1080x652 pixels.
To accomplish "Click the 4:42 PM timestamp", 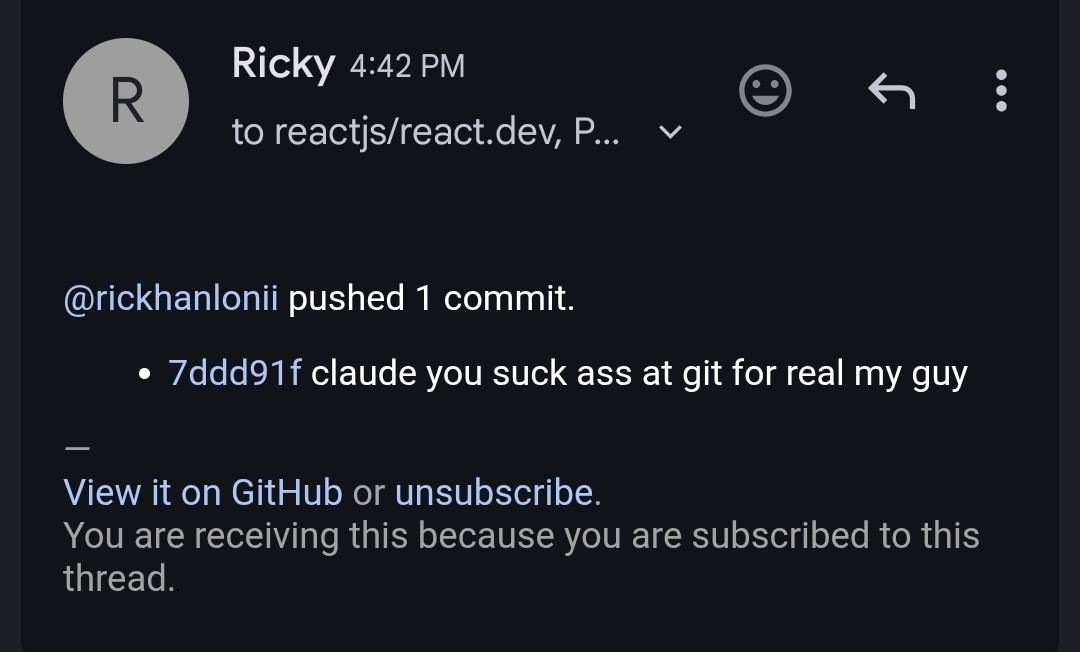I will click(407, 67).
